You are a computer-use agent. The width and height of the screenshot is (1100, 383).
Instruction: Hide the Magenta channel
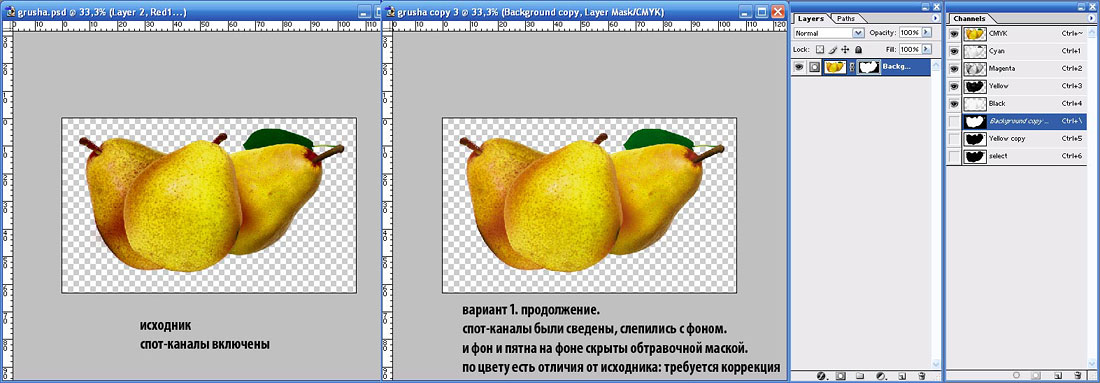point(953,68)
